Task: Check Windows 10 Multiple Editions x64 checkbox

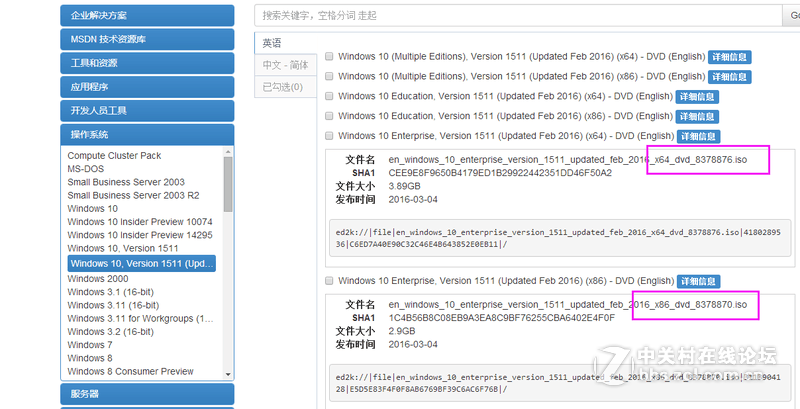Action: (x=329, y=56)
